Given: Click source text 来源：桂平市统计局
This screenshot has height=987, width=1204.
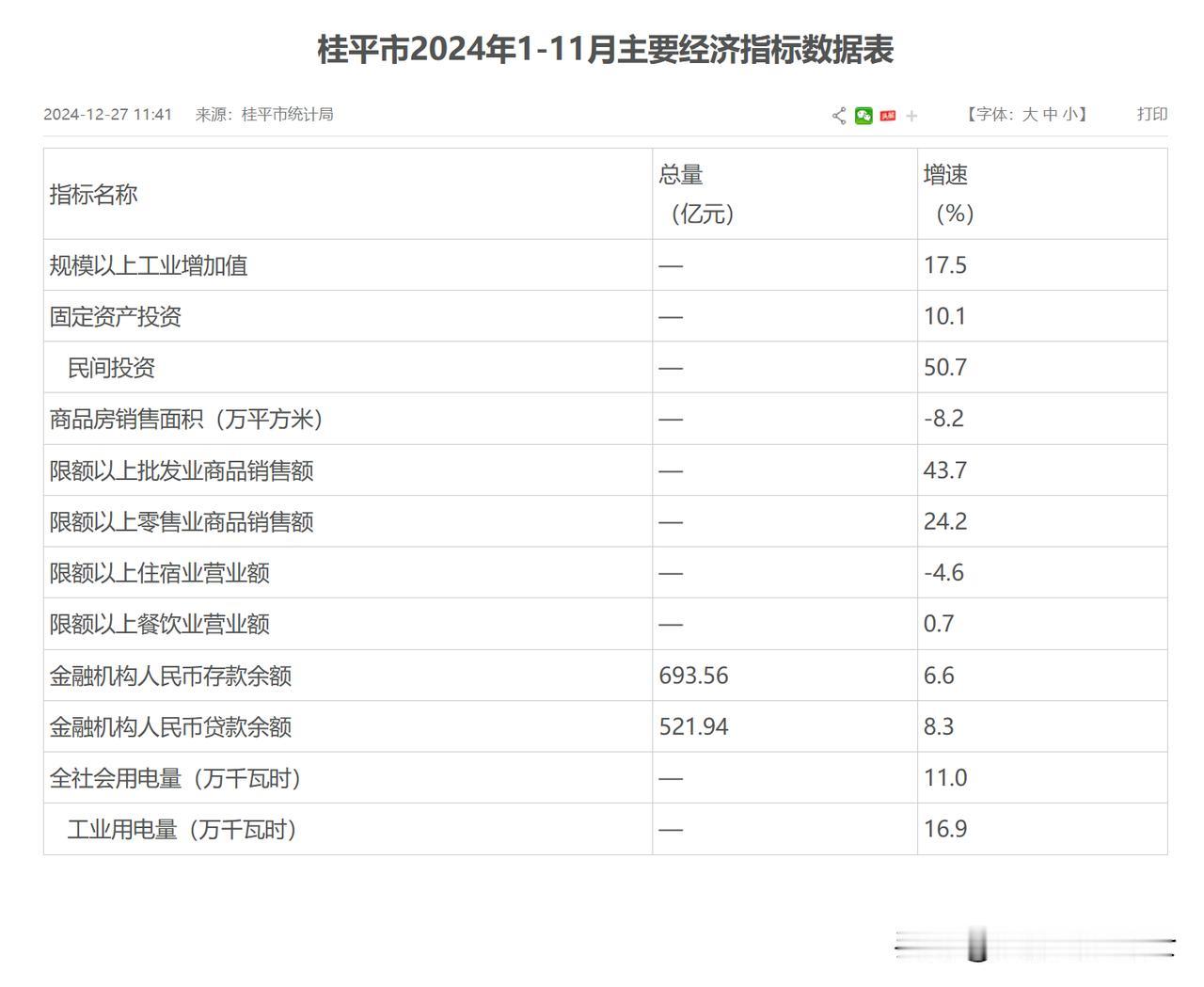Looking at the screenshot, I should [264, 115].
